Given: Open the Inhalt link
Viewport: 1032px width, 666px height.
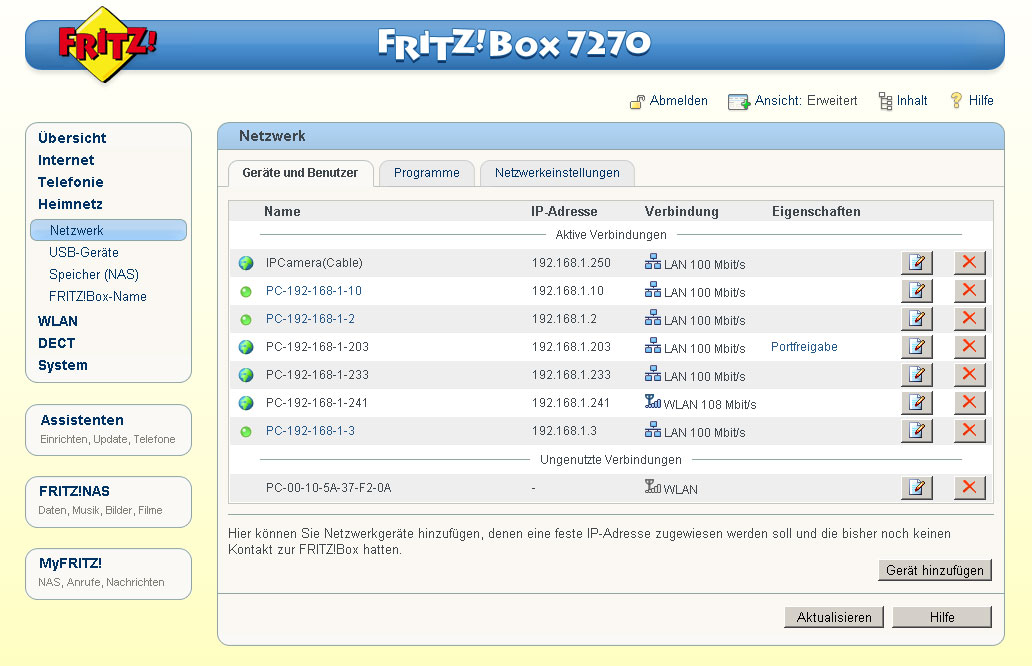Looking at the screenshot, I should tap(912, 101).
